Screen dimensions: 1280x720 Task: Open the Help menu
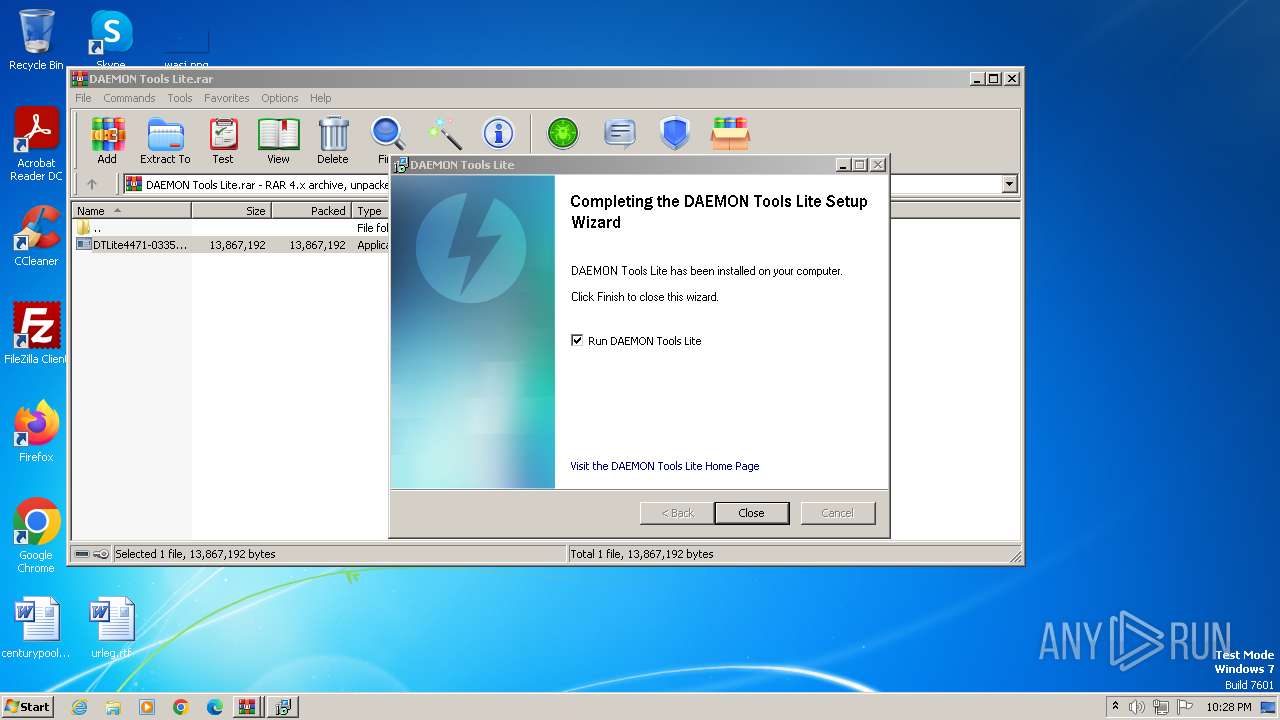pos(320,98)
